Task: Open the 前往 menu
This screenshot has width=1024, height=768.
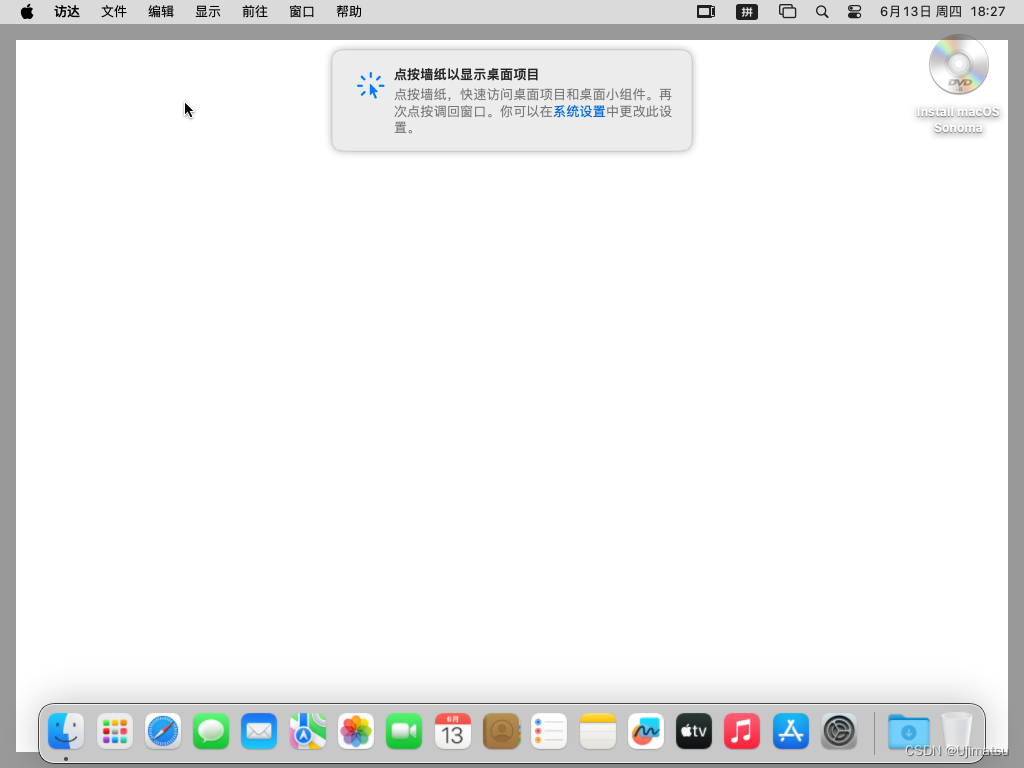Action: point(255,12)
